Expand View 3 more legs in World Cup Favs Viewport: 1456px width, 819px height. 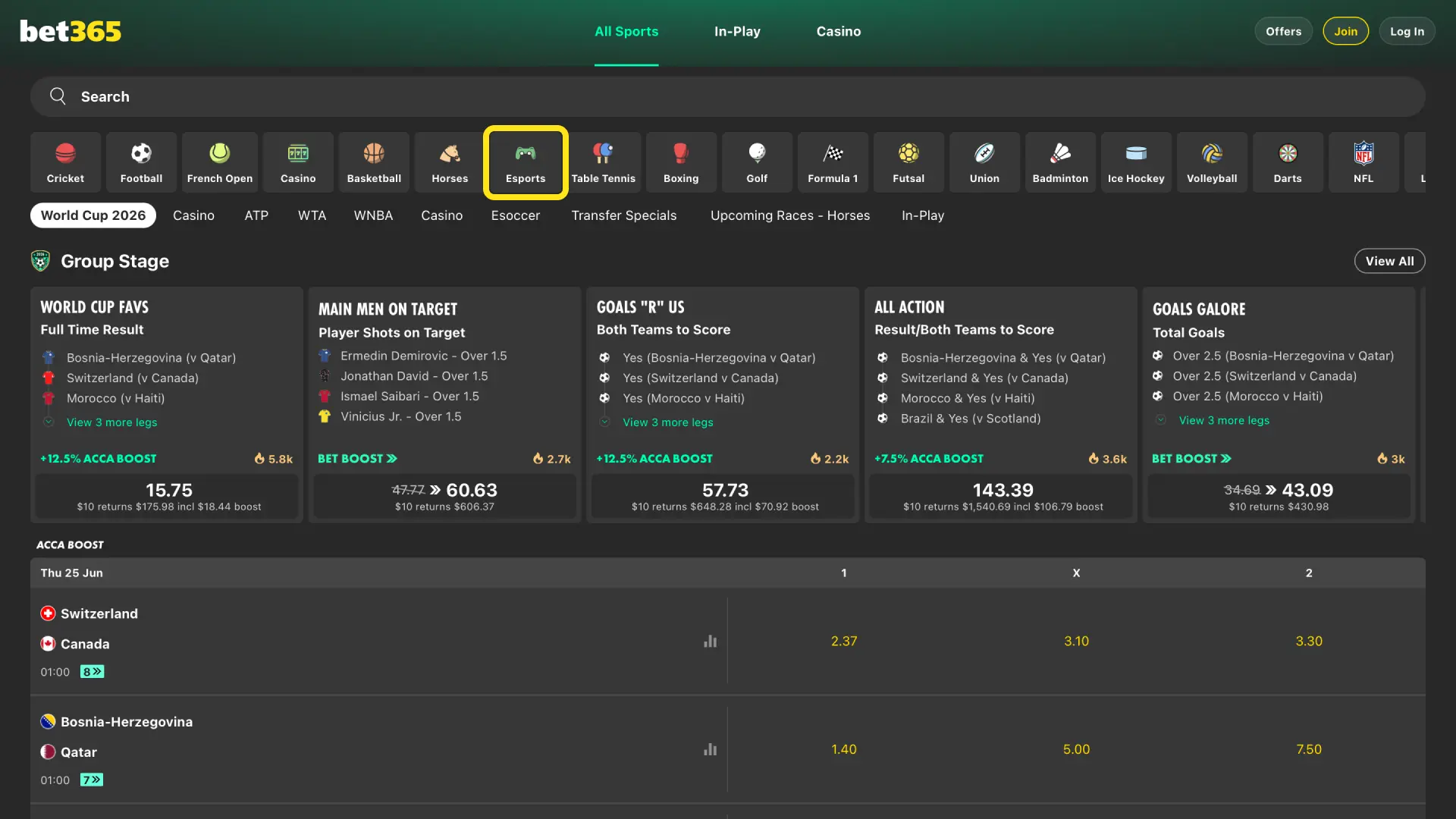111,422
